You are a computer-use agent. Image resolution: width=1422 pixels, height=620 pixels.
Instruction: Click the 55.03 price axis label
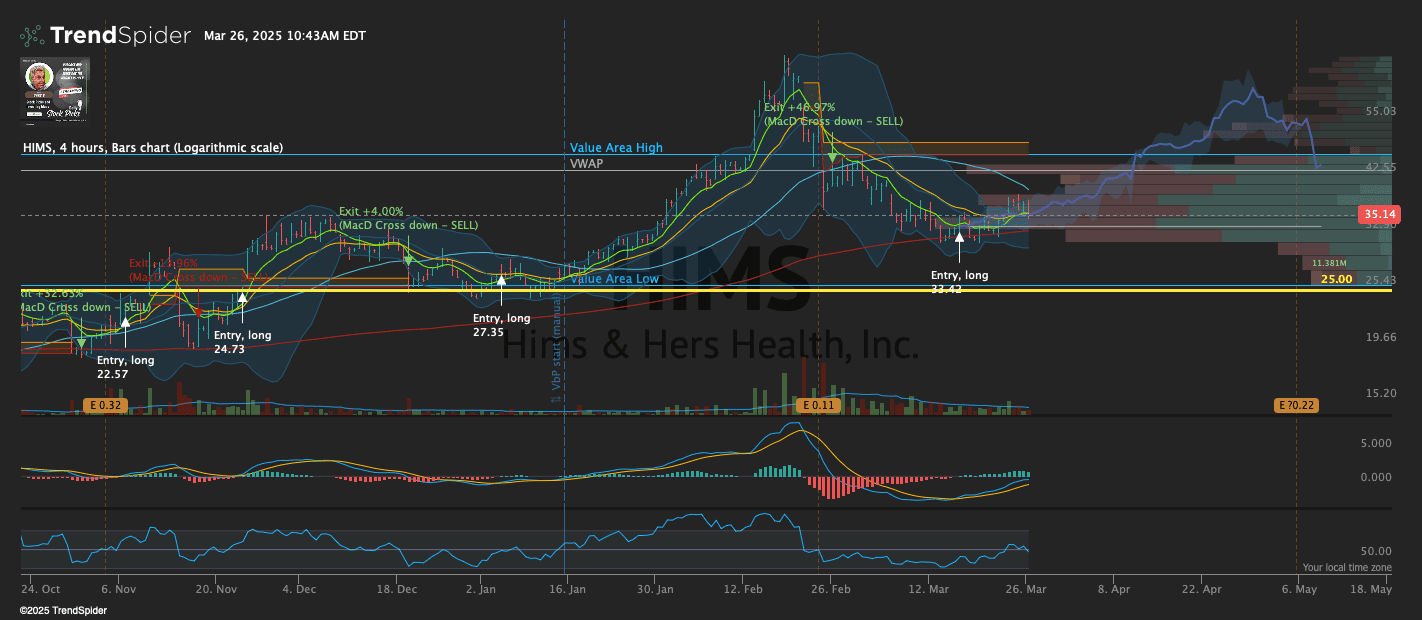(x=1380, y=111)
